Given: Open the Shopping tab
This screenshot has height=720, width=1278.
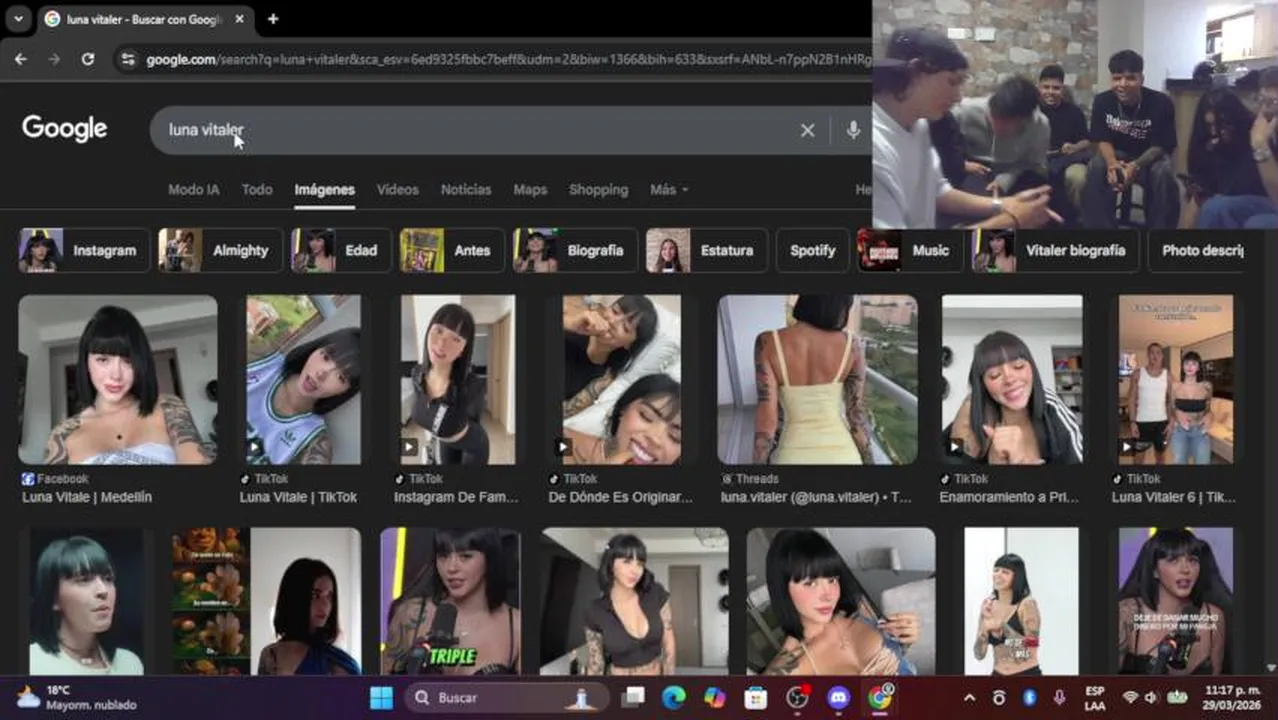Looking at the screenshot, I should pos(598,189).
